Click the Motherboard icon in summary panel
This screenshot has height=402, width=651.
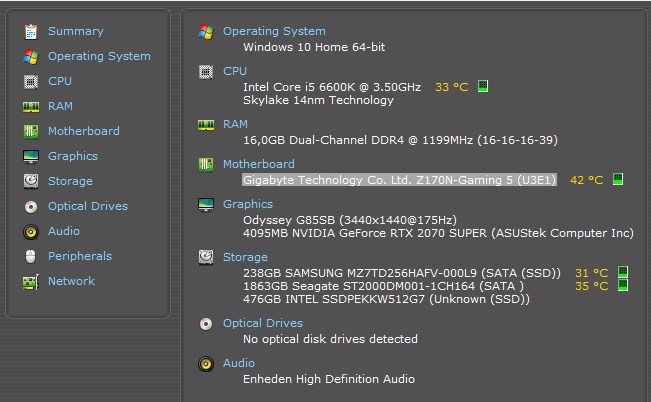[206, 164]
